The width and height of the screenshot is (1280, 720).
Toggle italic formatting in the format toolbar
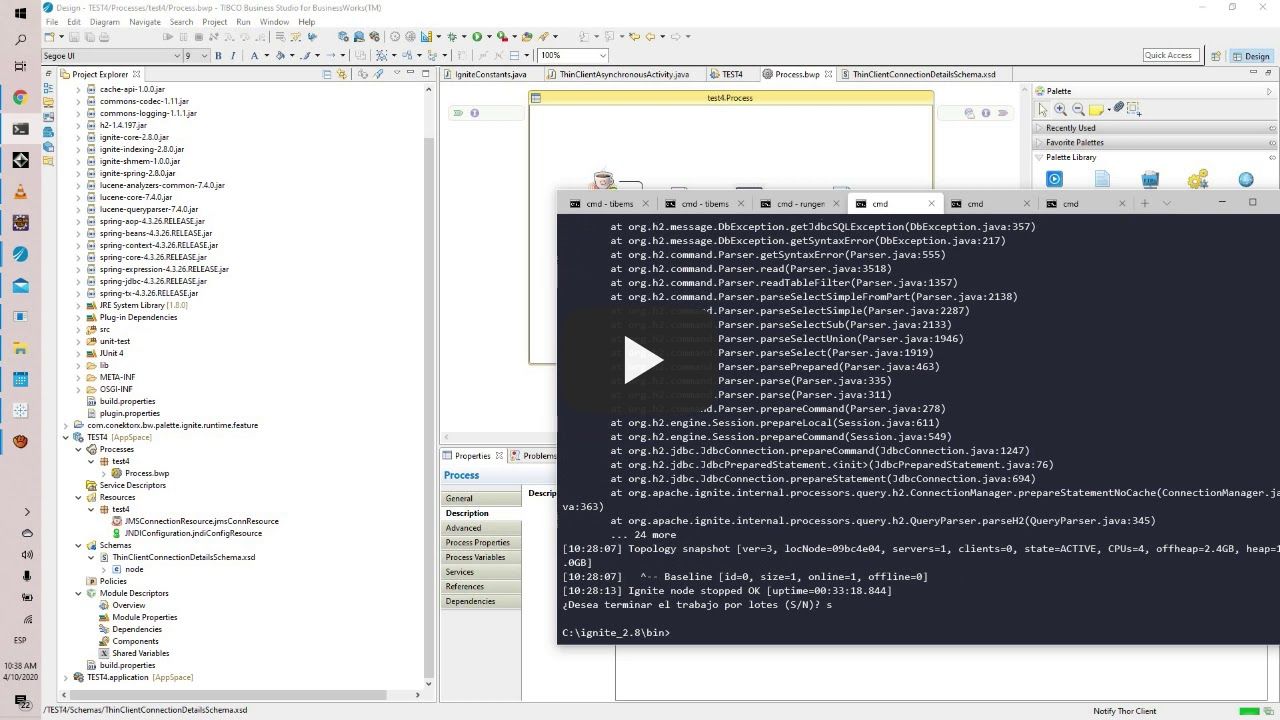[233, 55]
